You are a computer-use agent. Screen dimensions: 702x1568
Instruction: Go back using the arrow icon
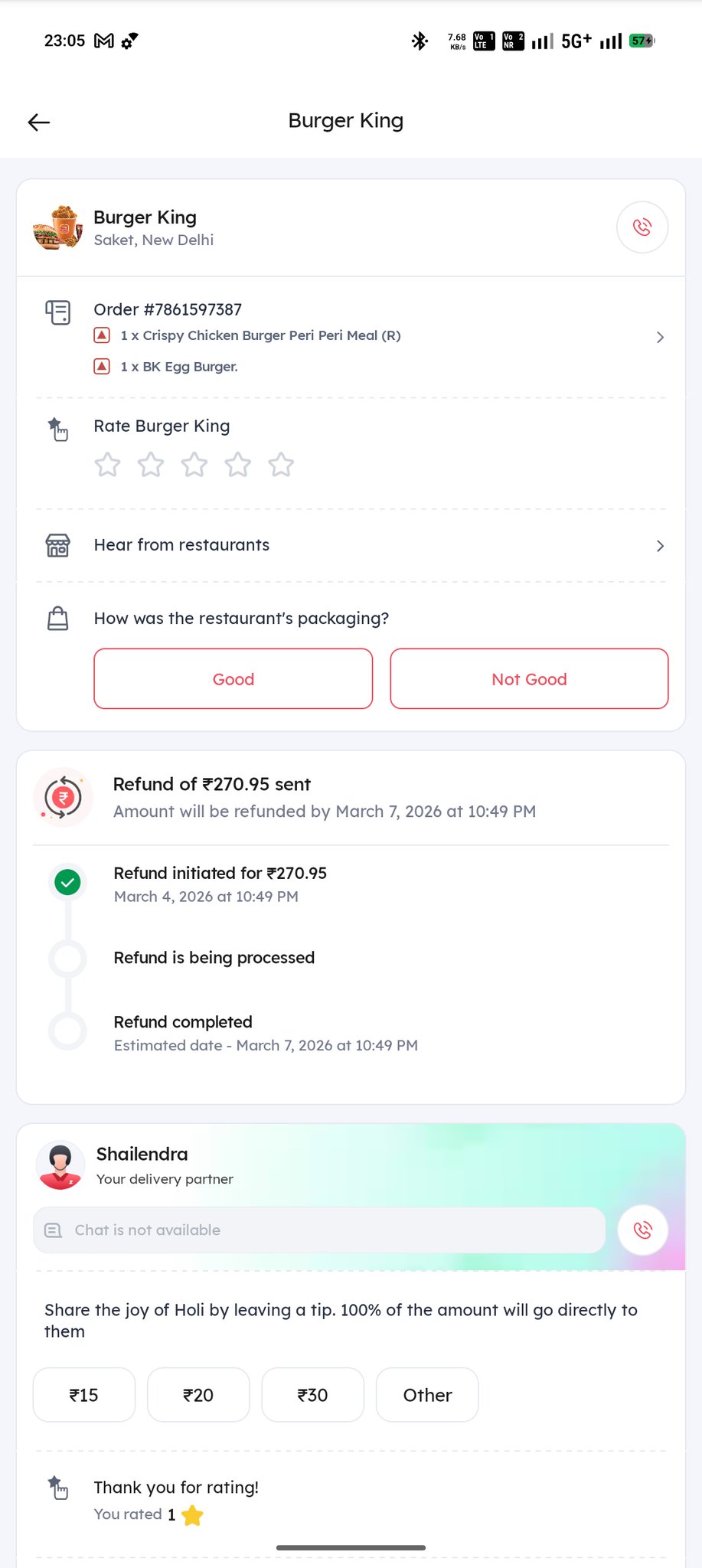(39, 122)
